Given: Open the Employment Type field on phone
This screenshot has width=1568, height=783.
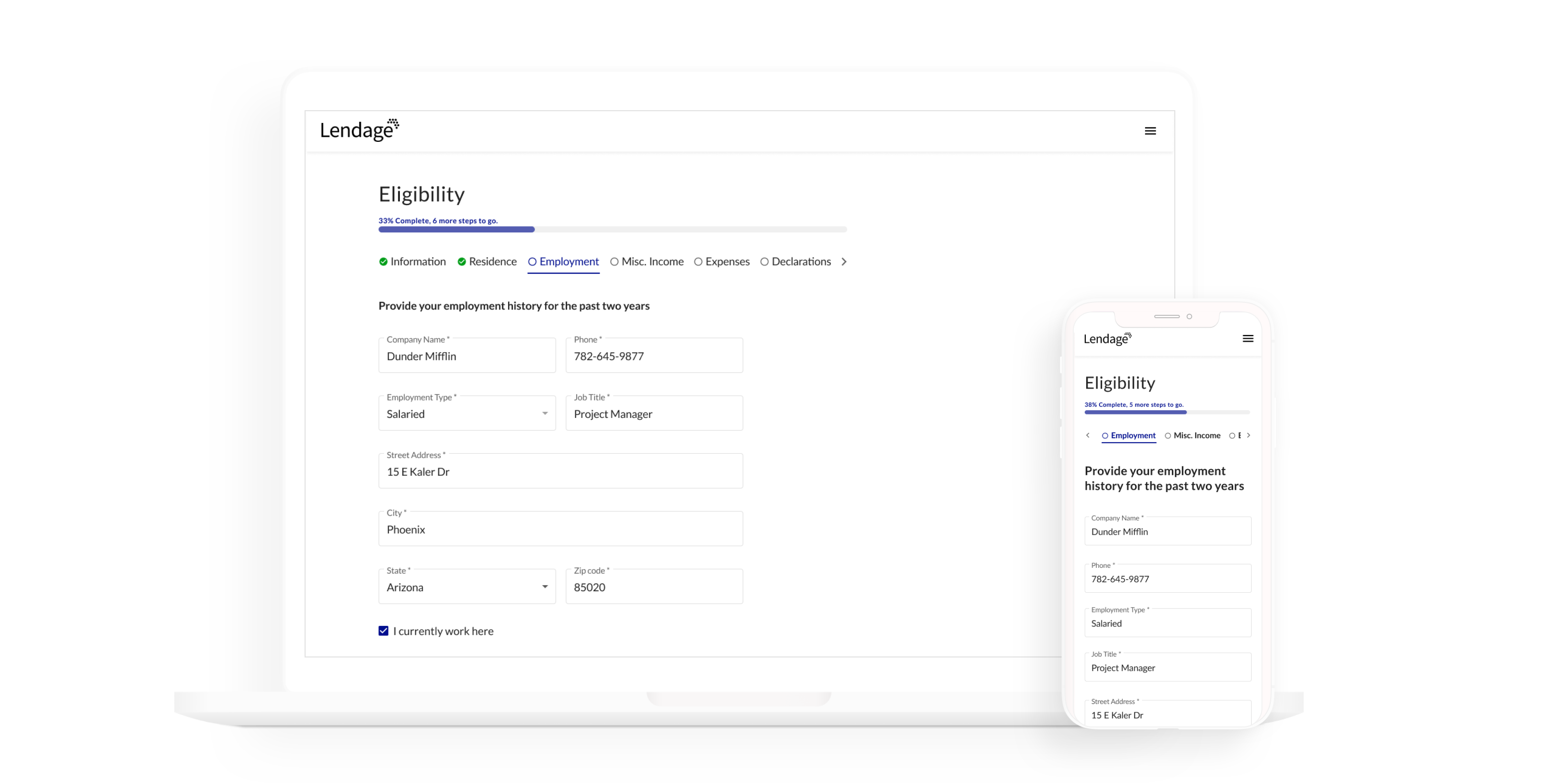Looking at the screenshot, I should click(x=1168, y=623).
